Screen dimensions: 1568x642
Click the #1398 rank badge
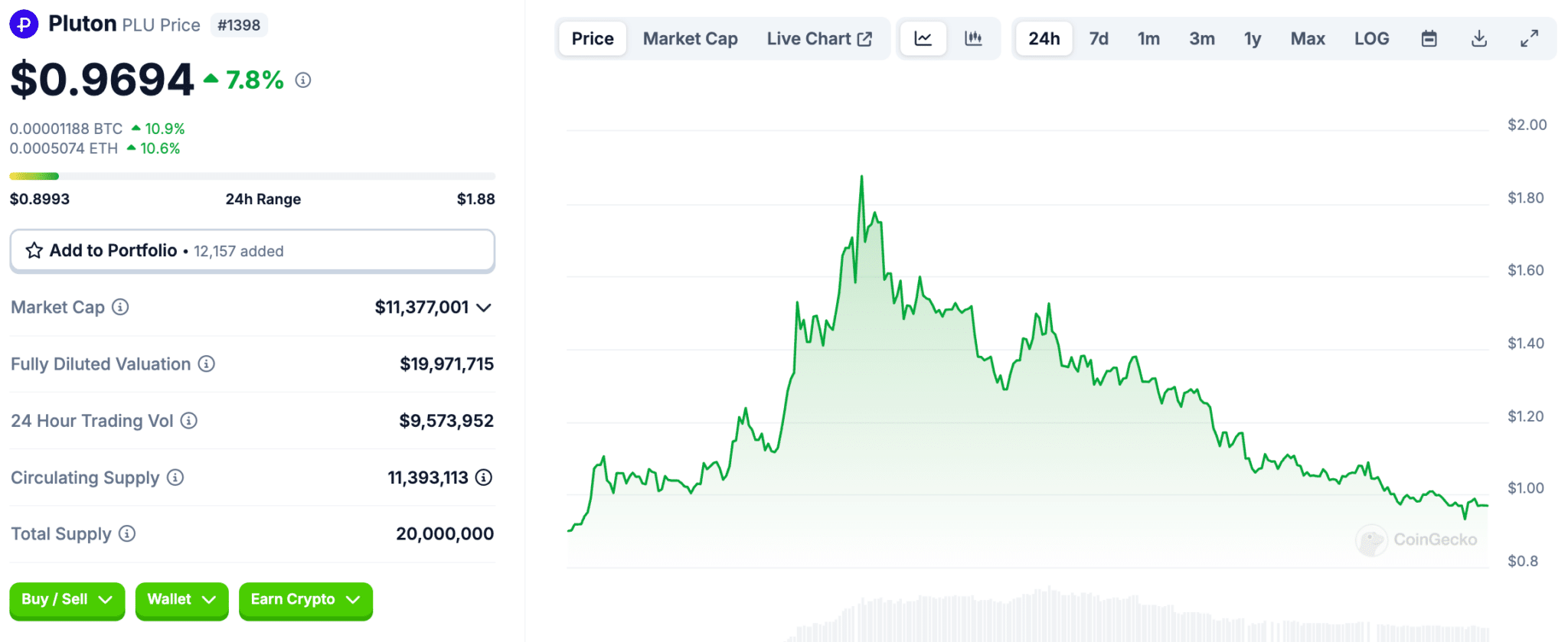[x=239, y=25]
